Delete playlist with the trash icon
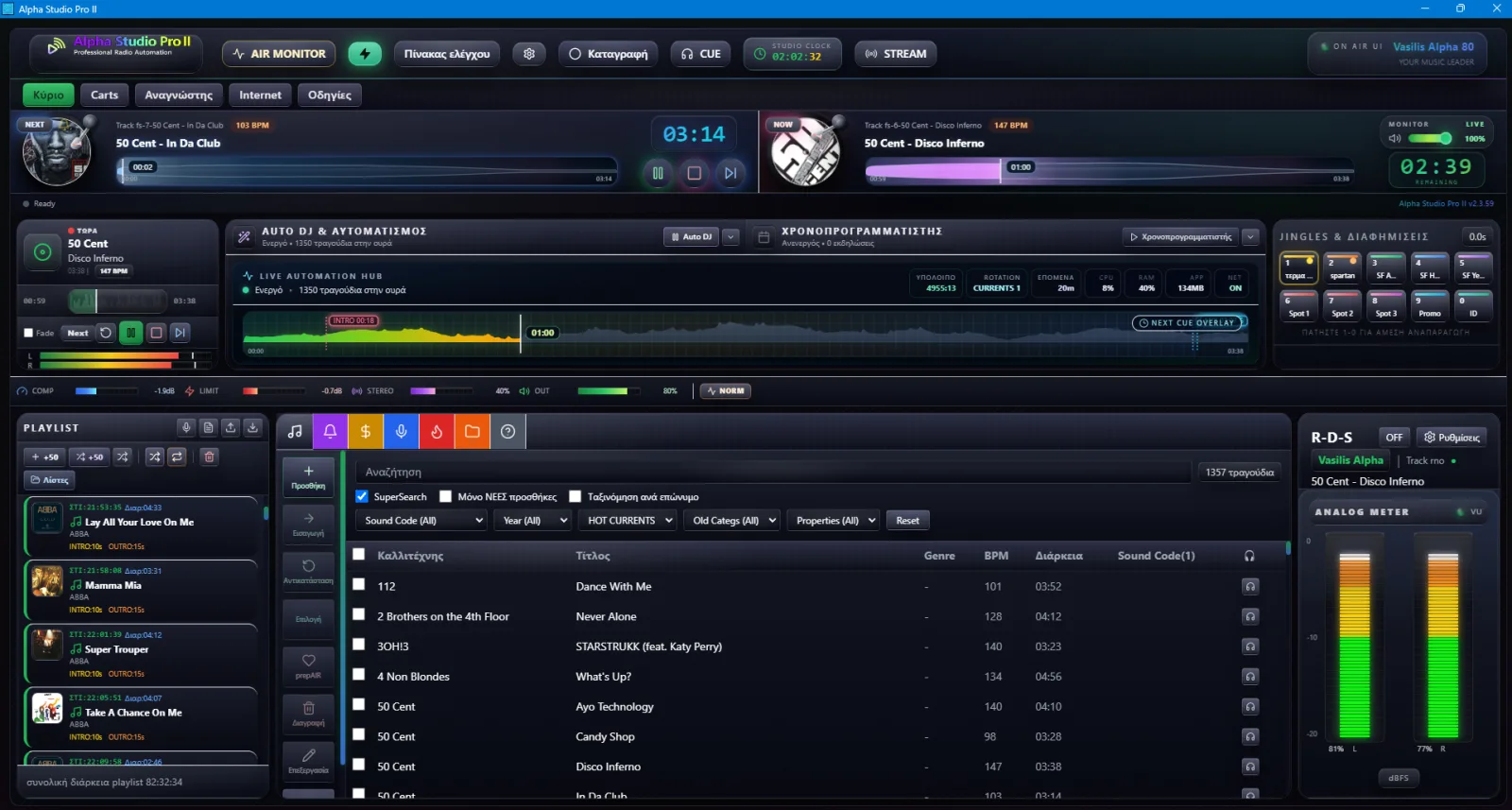Screen dimensions: 1512x810 [x=210, y=457]
